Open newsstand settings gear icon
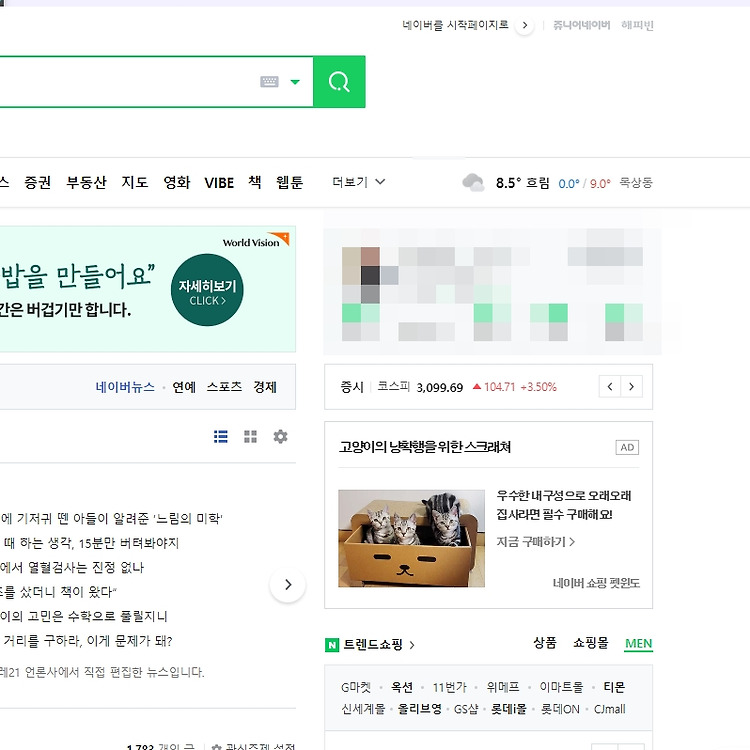 coord(280,436)
